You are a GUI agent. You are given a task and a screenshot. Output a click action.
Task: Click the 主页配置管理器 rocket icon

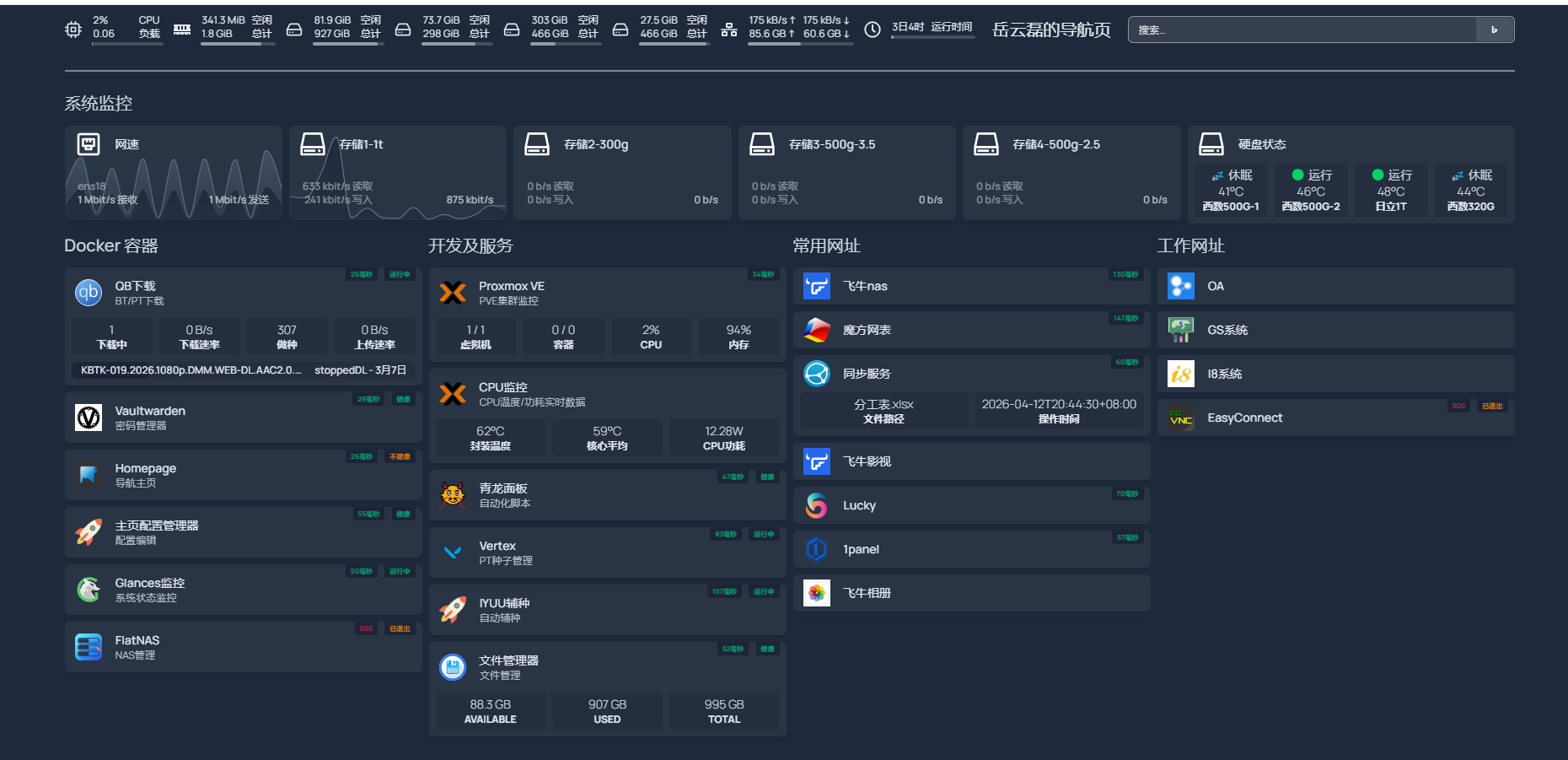pos(89,532)
